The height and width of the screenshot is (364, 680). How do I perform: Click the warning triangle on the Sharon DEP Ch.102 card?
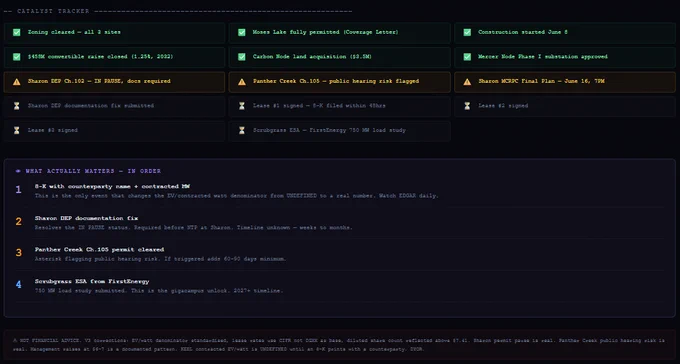point(16,82)
